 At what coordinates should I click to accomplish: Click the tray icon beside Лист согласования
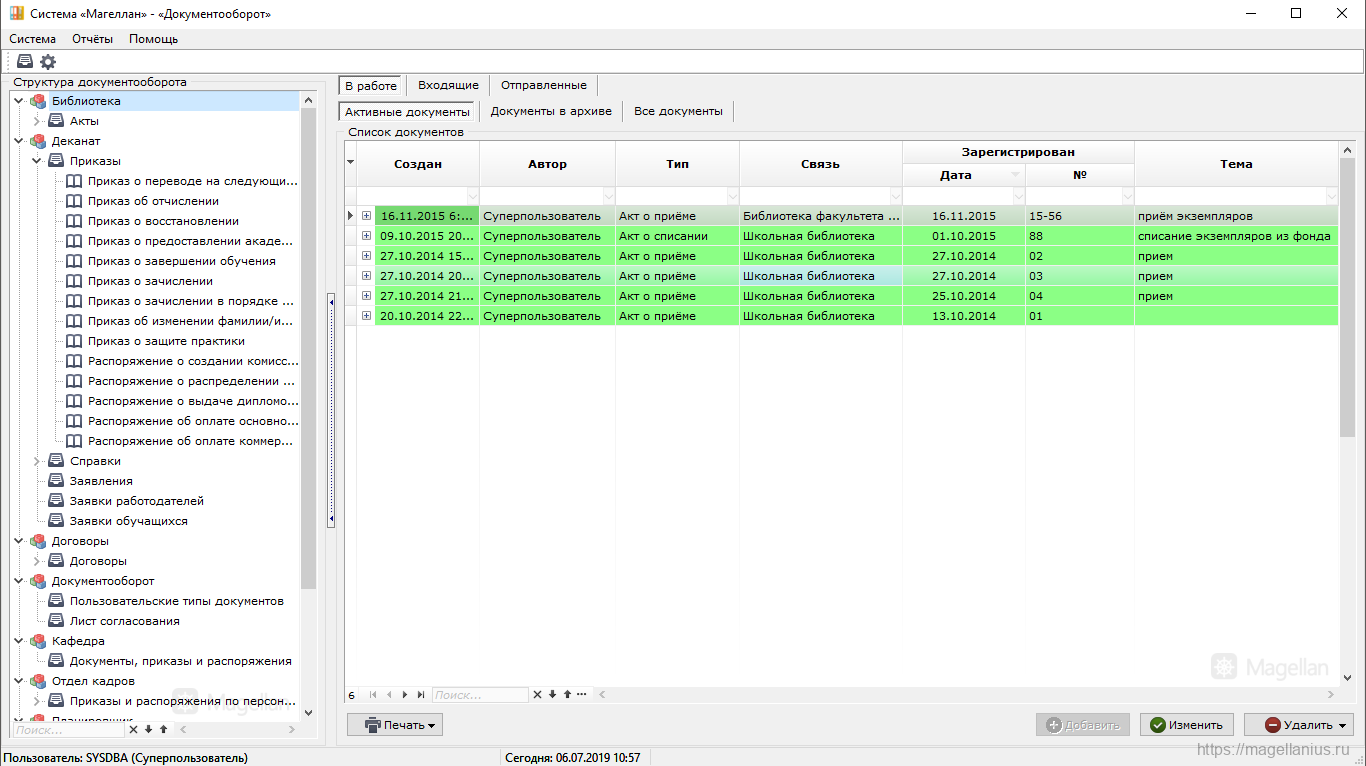click(56, 621)
